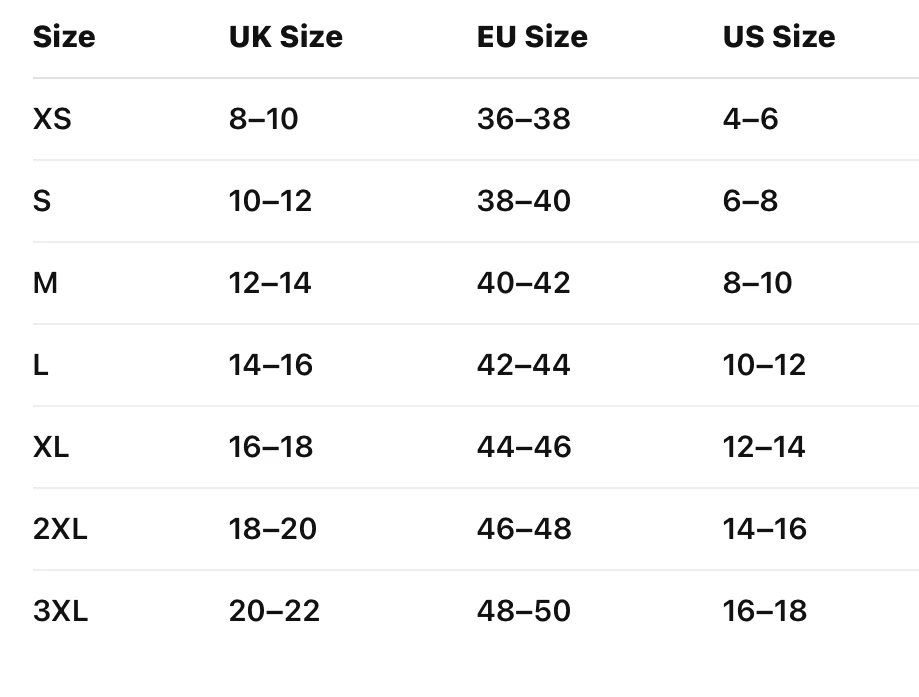Click UK size 20–22 cell
Image resolution: width=919 pixels, height=697 pixels.
(x=274, y=611)
